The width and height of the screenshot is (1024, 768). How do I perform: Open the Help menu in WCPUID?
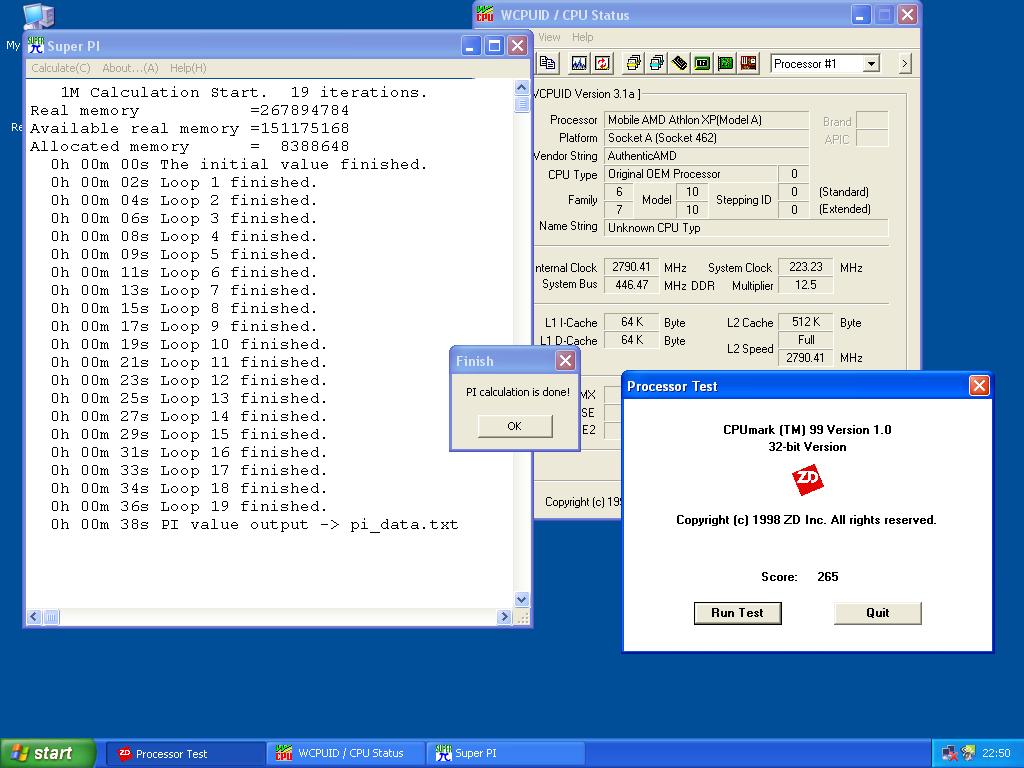[x=583, y=37]
